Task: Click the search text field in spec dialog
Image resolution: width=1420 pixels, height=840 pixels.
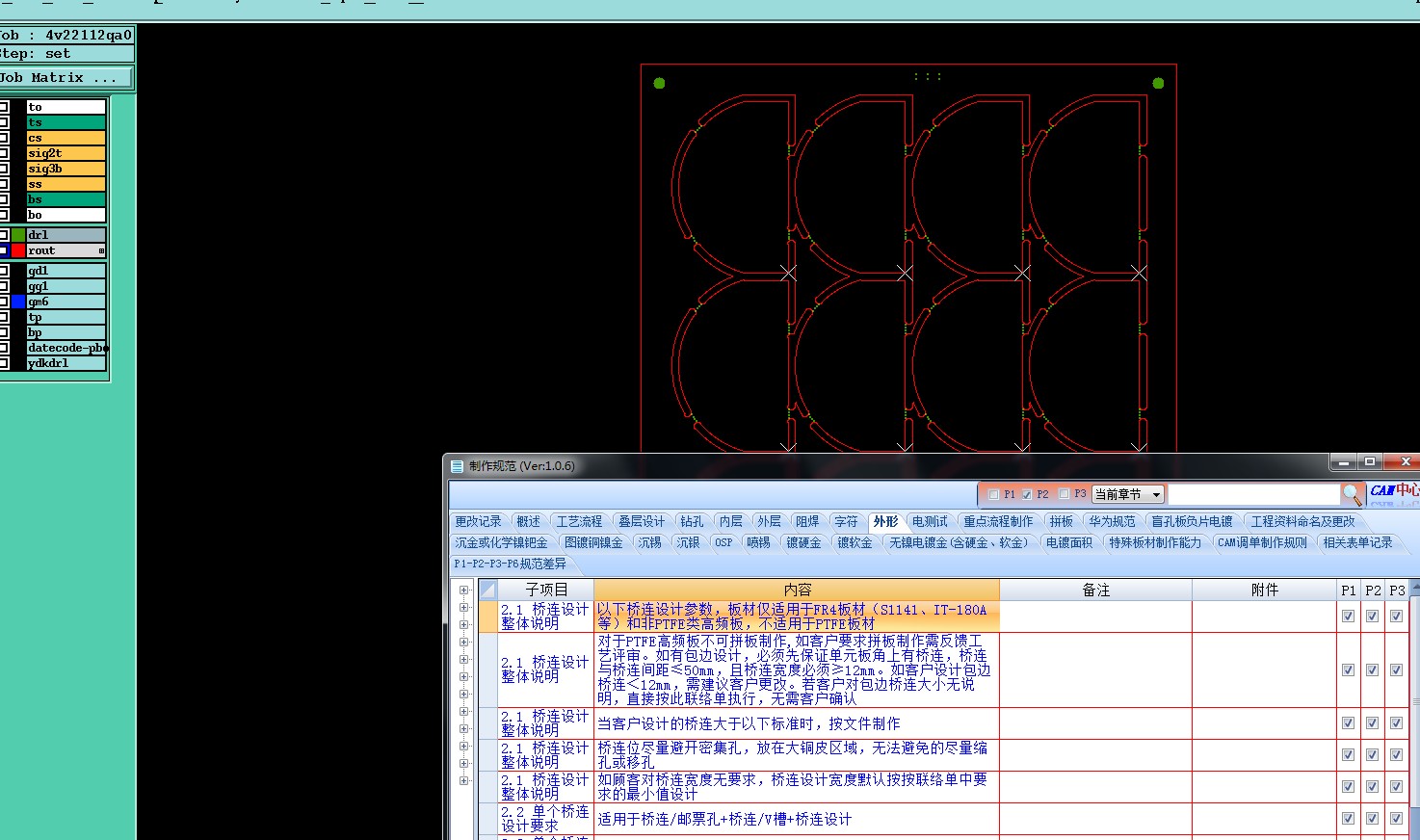Action: [x=1253, y=494]
